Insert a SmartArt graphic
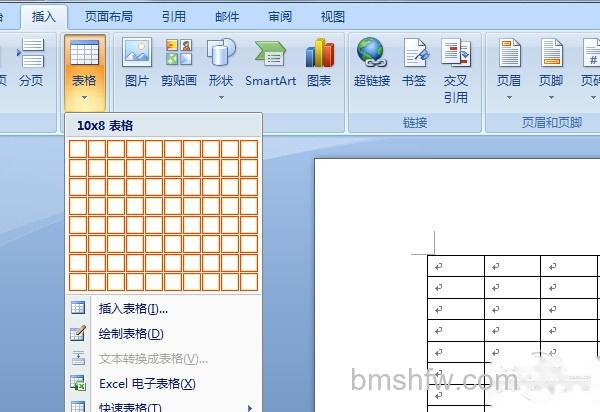Viewport: 600px width, 412px height. [271, 63]
